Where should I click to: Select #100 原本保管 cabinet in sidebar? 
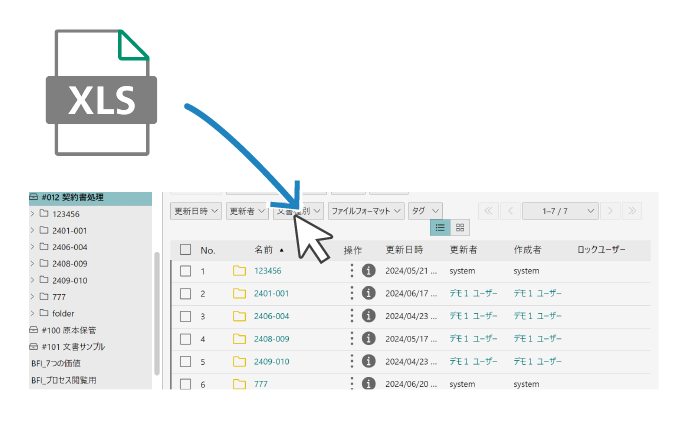pyautogui.click(x=75, y=329)
